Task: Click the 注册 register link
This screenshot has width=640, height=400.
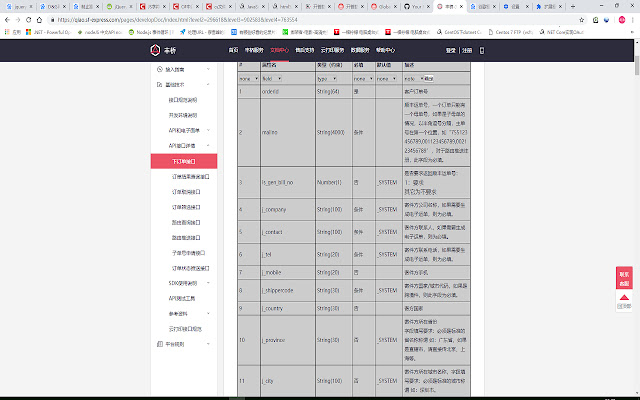Action: click(x=467, y=50)
